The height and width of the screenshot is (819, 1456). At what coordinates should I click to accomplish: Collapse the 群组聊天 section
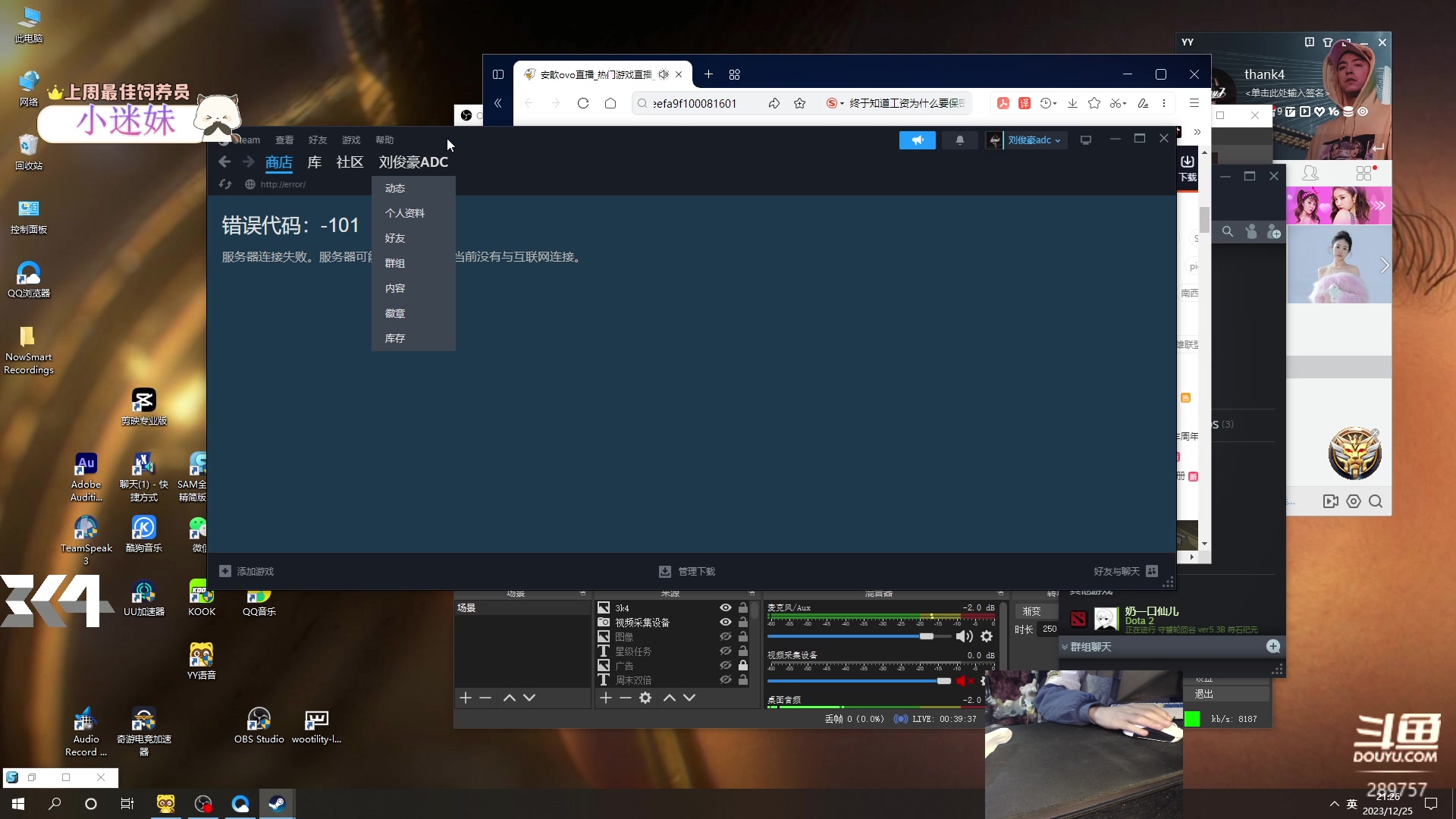1065,647
